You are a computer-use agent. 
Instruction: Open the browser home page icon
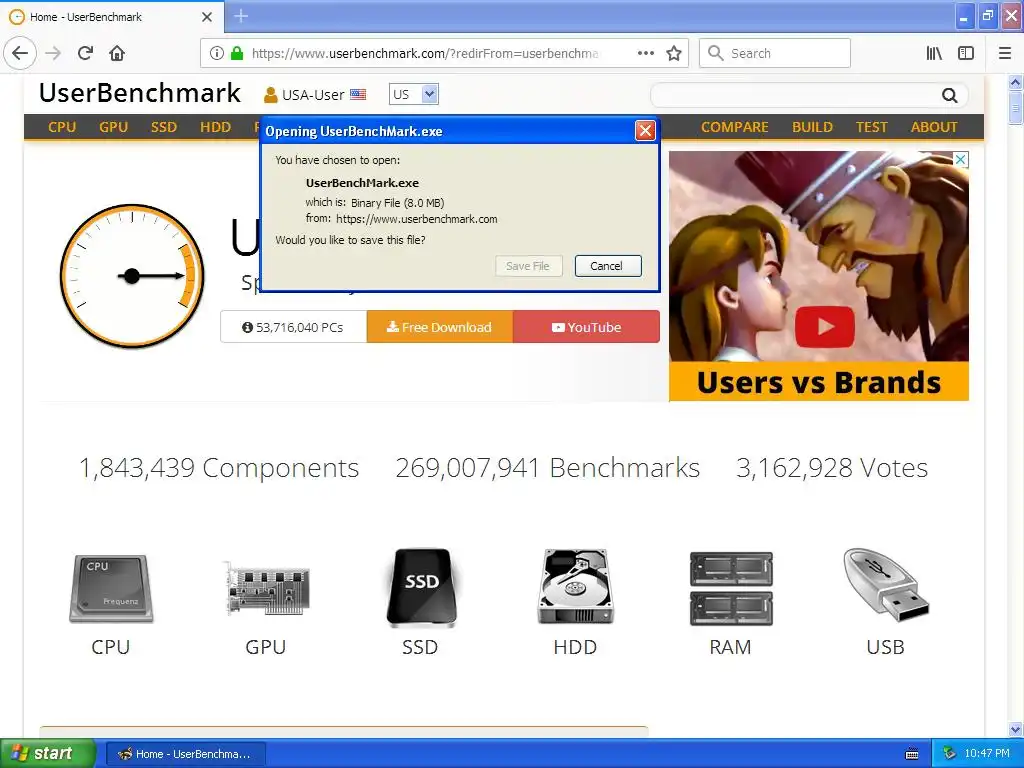point(117,53)
